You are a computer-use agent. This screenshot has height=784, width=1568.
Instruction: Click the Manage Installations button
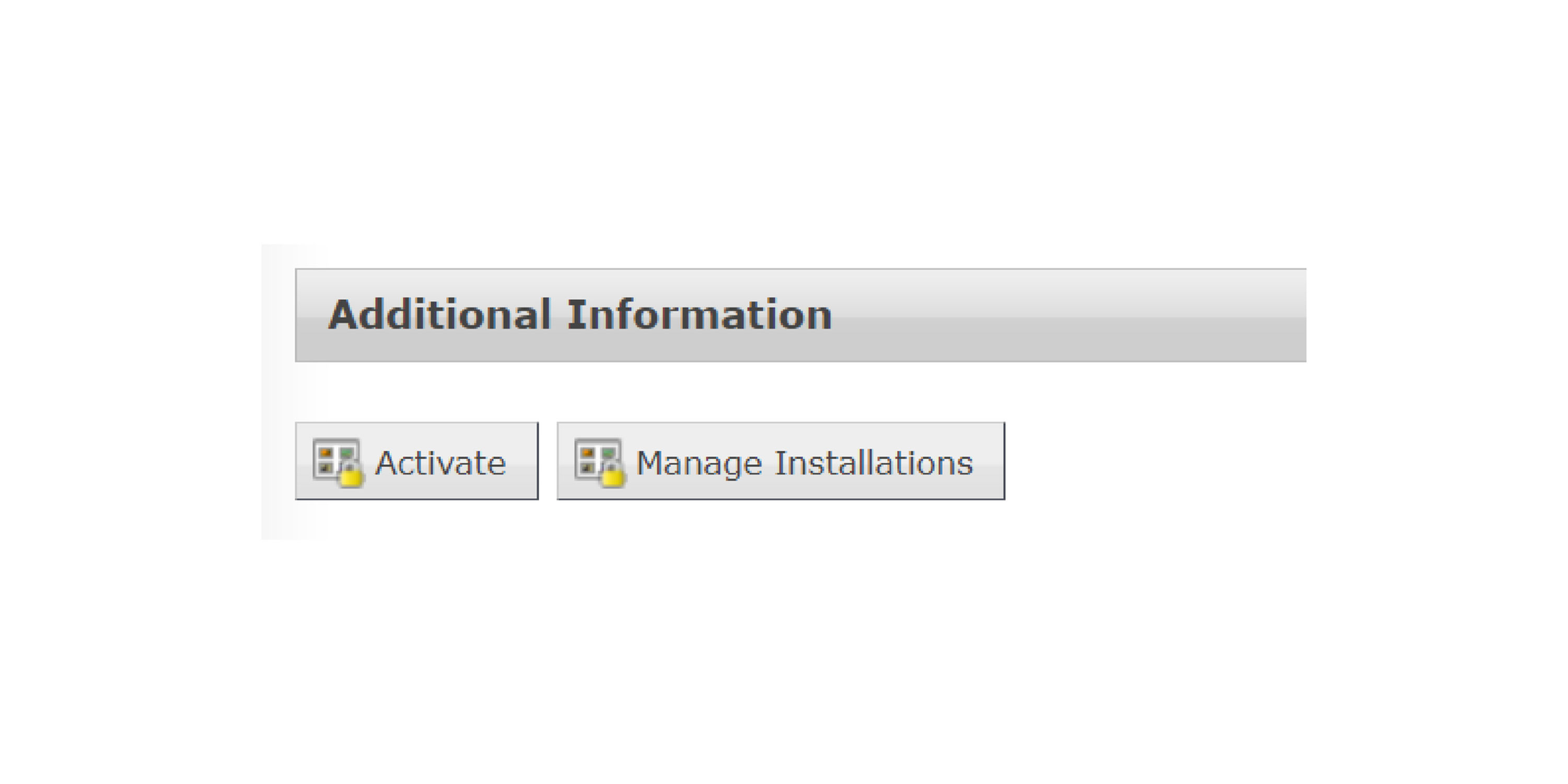pyautogui.click(x=781, y=461)
